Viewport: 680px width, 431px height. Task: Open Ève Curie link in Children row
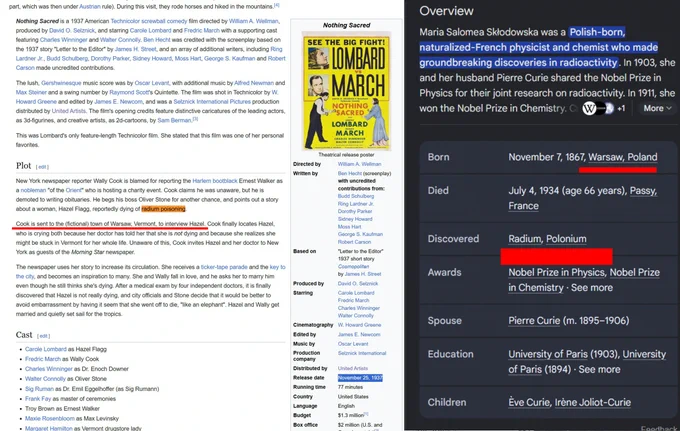coord(530,402)
